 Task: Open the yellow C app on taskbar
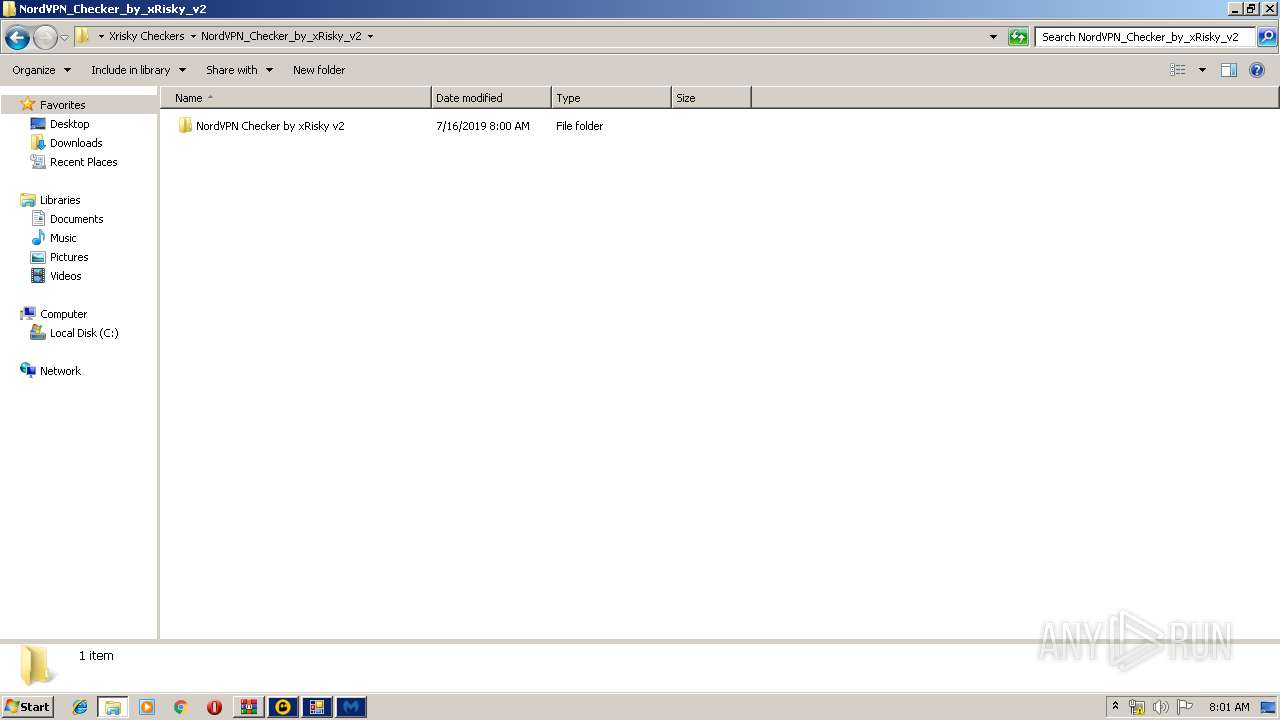click(283, 707)
